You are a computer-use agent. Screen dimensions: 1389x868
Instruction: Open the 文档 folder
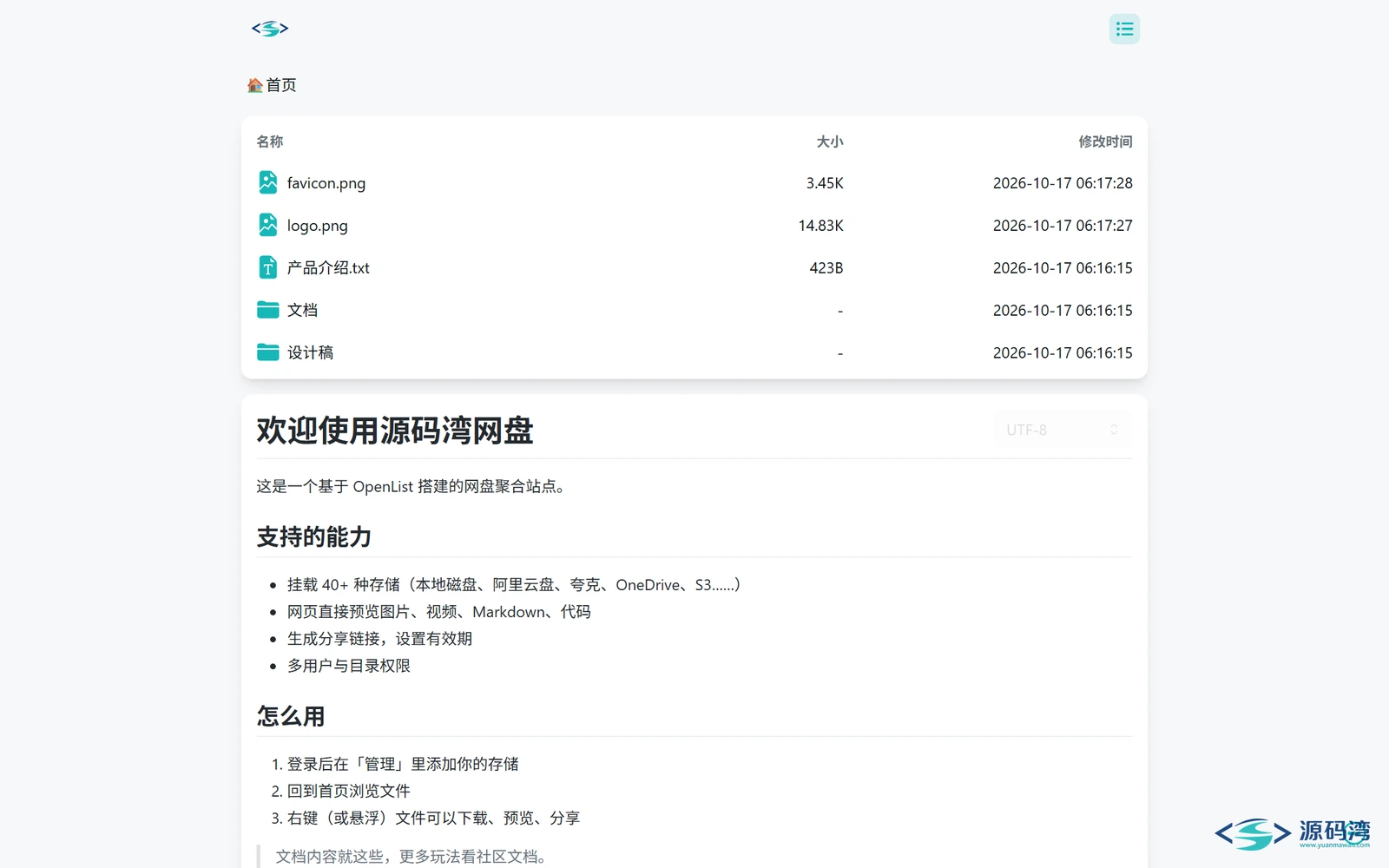click(302, 310)
